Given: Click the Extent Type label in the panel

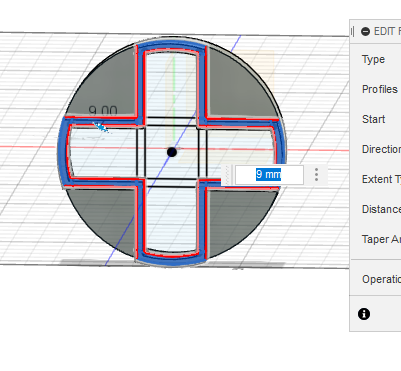Looking at the screenshot, I should (381, 179).
